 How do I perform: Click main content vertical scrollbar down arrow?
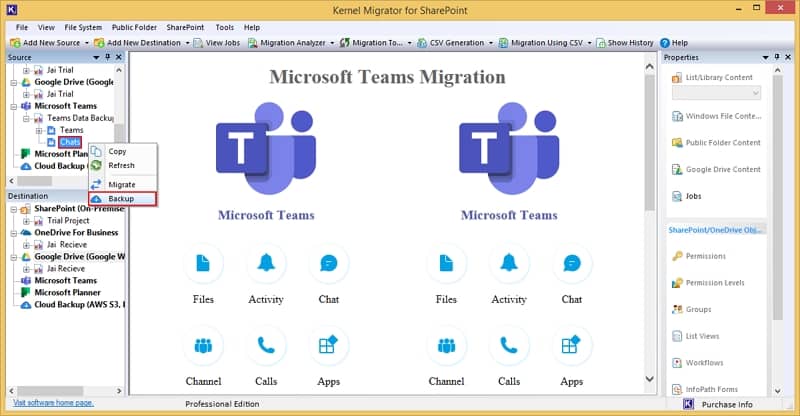click(649, 379)
